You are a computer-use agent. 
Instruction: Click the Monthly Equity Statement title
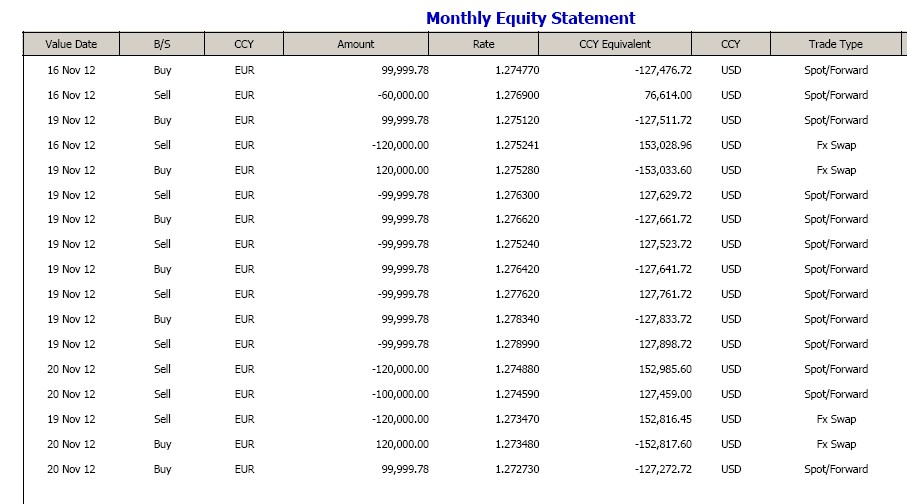pyautogui.click(x=530, y=18)
